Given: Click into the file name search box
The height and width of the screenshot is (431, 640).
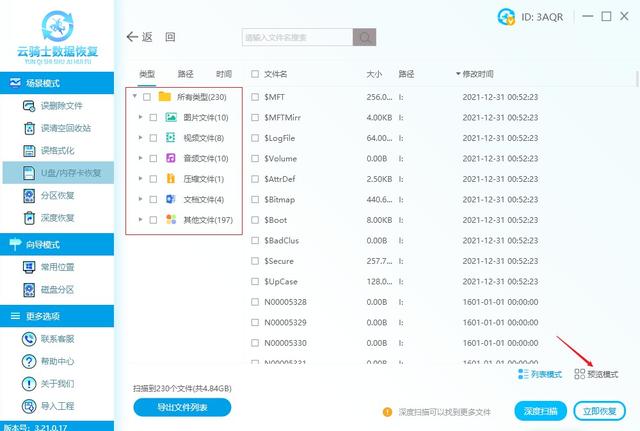Looking at the screenshot, I should point(297,37).
